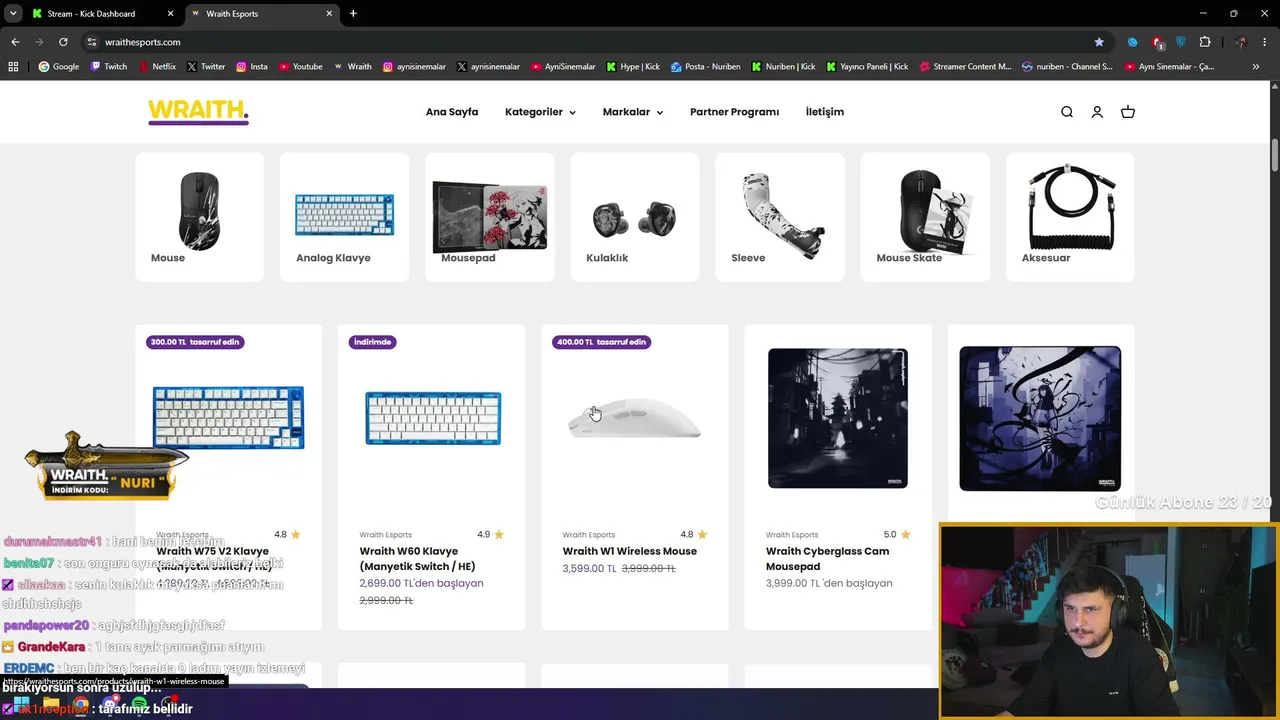
Task: Open the Youtube bookmark
Action: [x=301, y=67]
